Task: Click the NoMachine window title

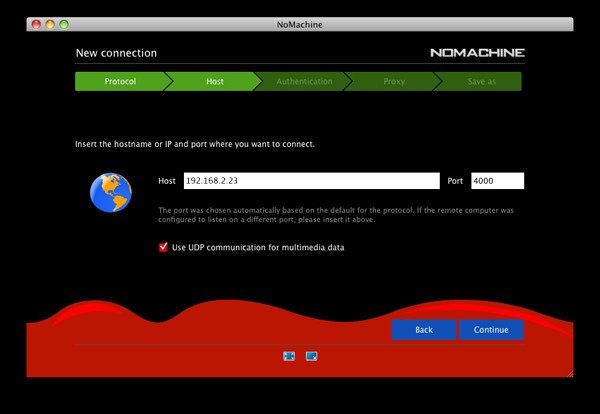Action: 300,24
